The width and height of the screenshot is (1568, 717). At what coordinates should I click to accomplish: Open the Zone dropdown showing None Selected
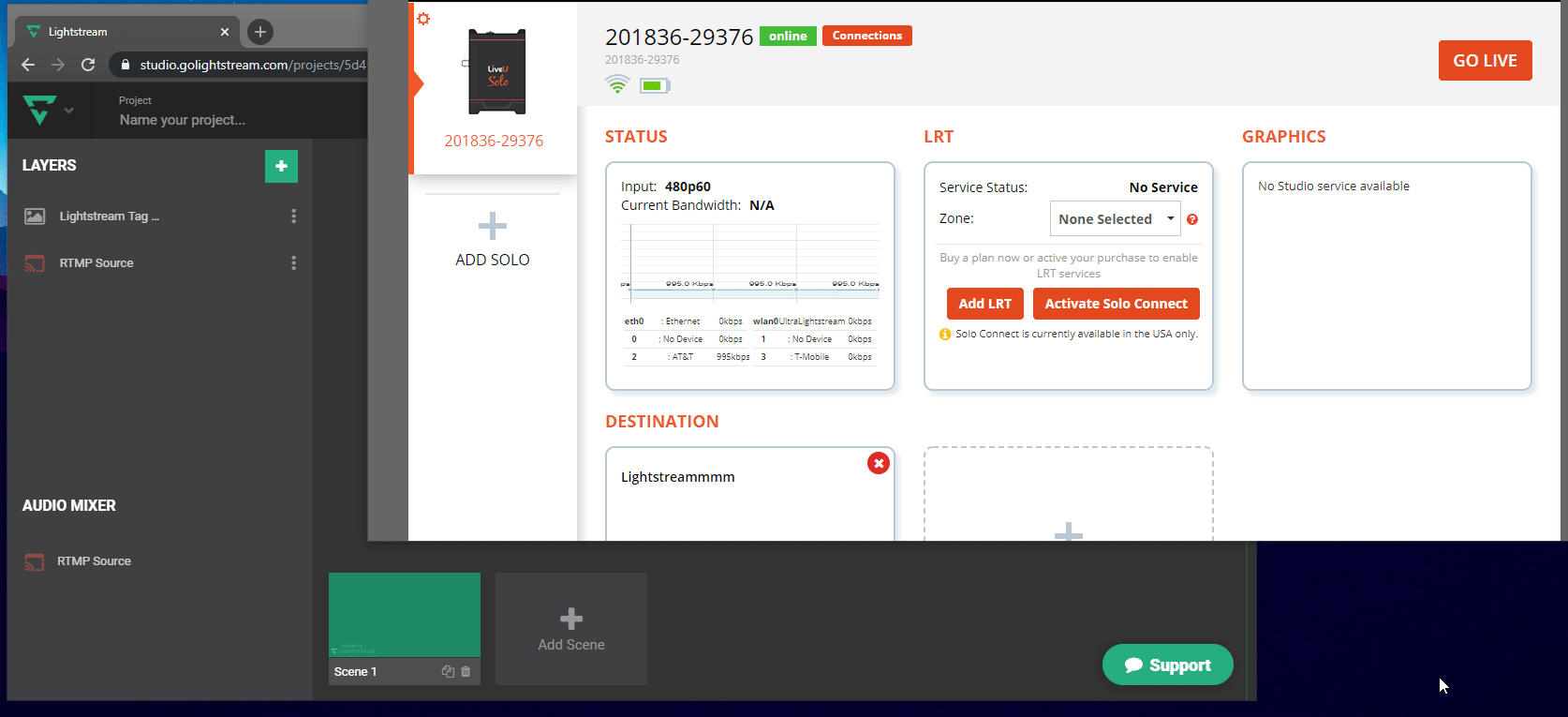click(1115, 218)
